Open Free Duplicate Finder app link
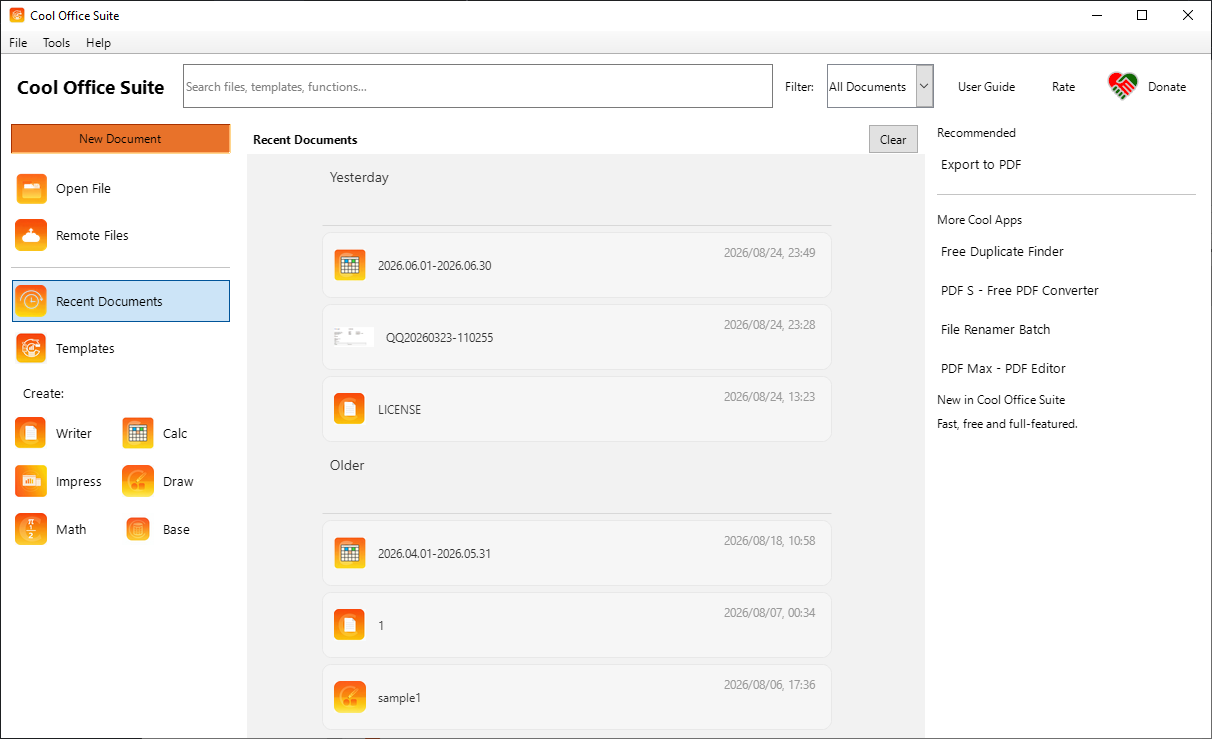 pos(1002,252)
